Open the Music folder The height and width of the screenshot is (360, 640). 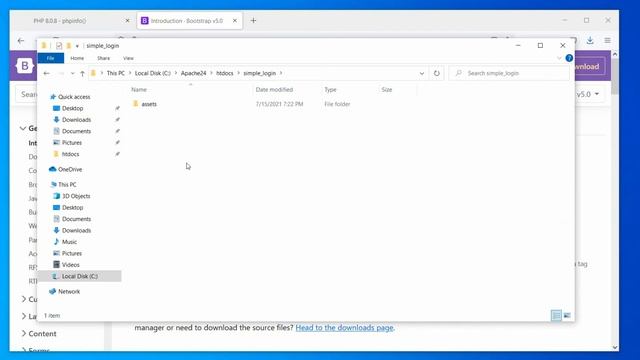(69, 242)
